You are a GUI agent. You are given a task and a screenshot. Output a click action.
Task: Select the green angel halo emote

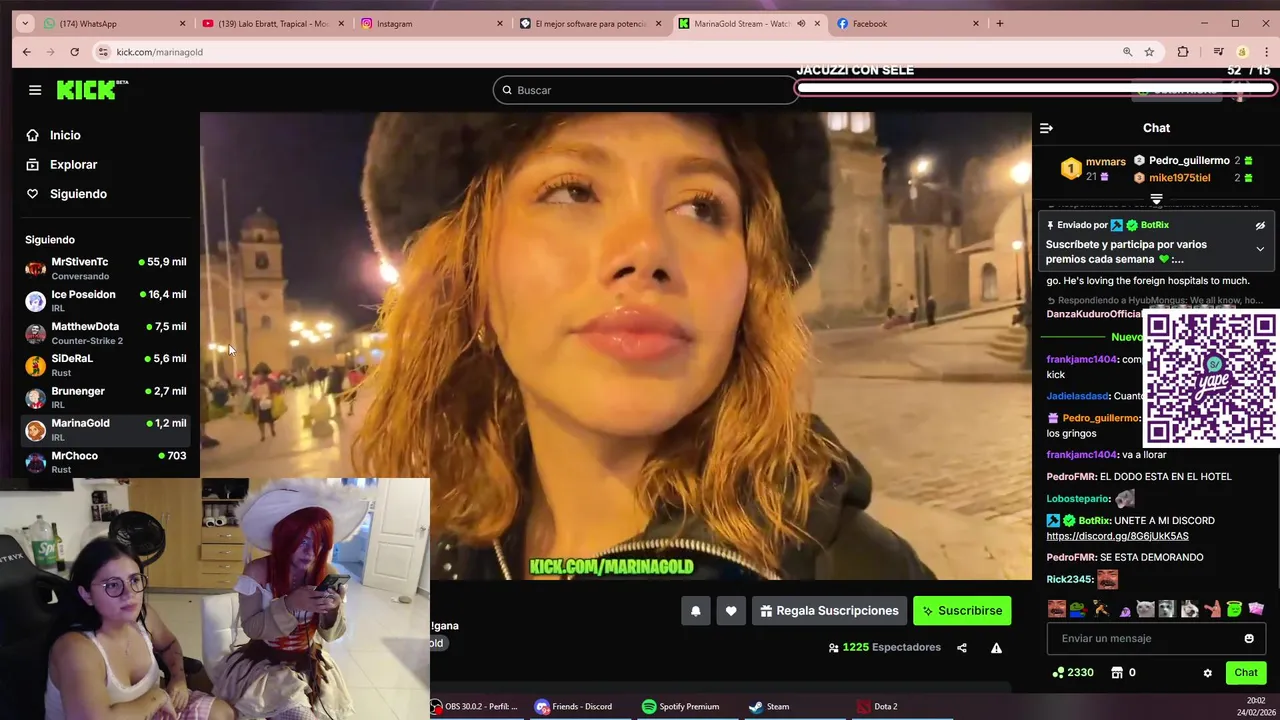1234,609
